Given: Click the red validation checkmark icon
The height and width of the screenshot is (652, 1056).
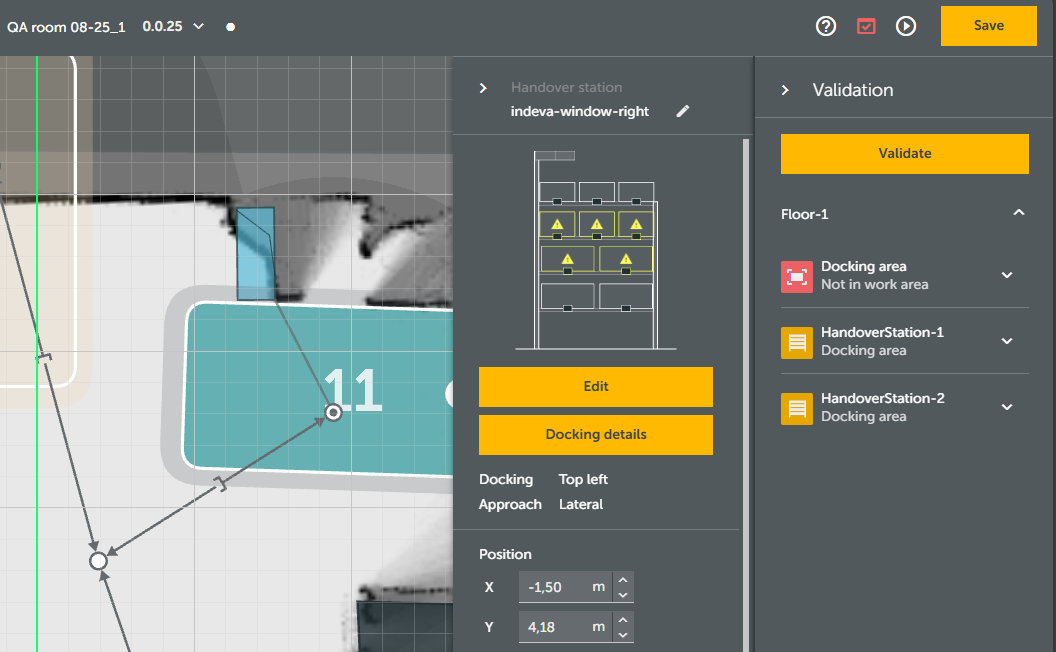Looking at the screenshot, I should pyautogui.click(x=866, y=26).
